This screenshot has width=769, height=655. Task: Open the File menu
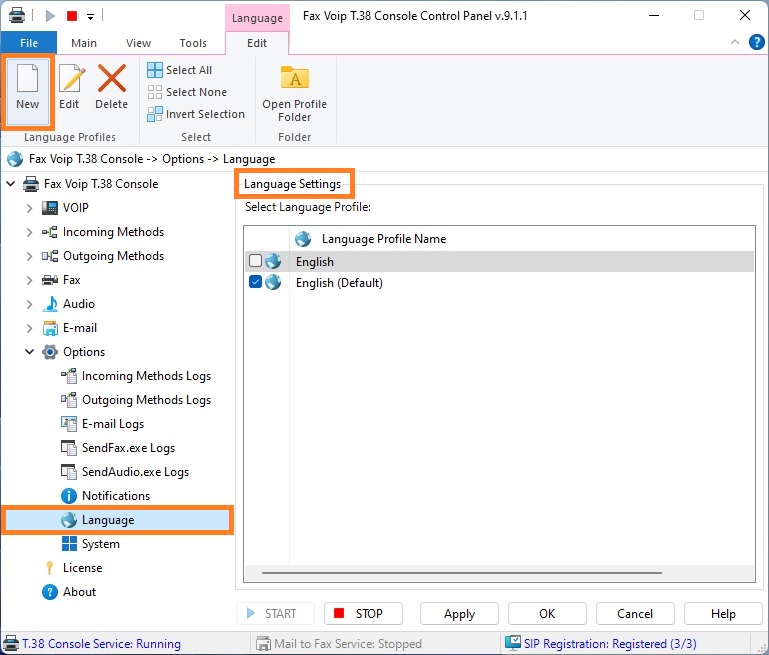click(x=29, y=43)
